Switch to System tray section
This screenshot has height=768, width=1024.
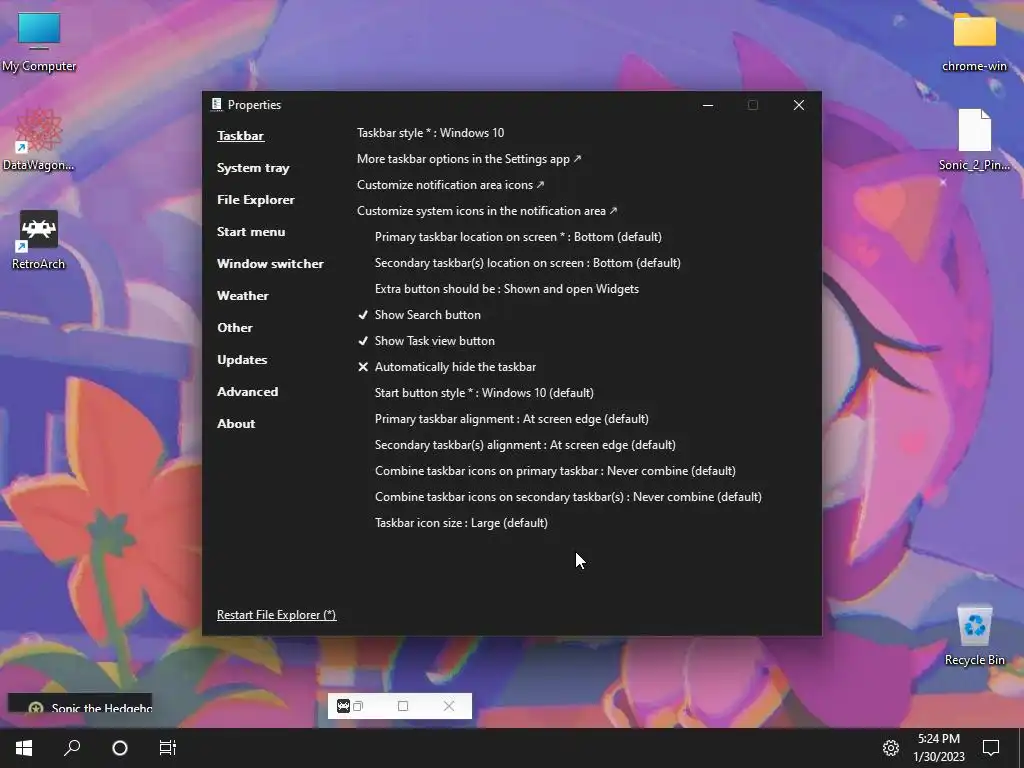coord(253,168)
